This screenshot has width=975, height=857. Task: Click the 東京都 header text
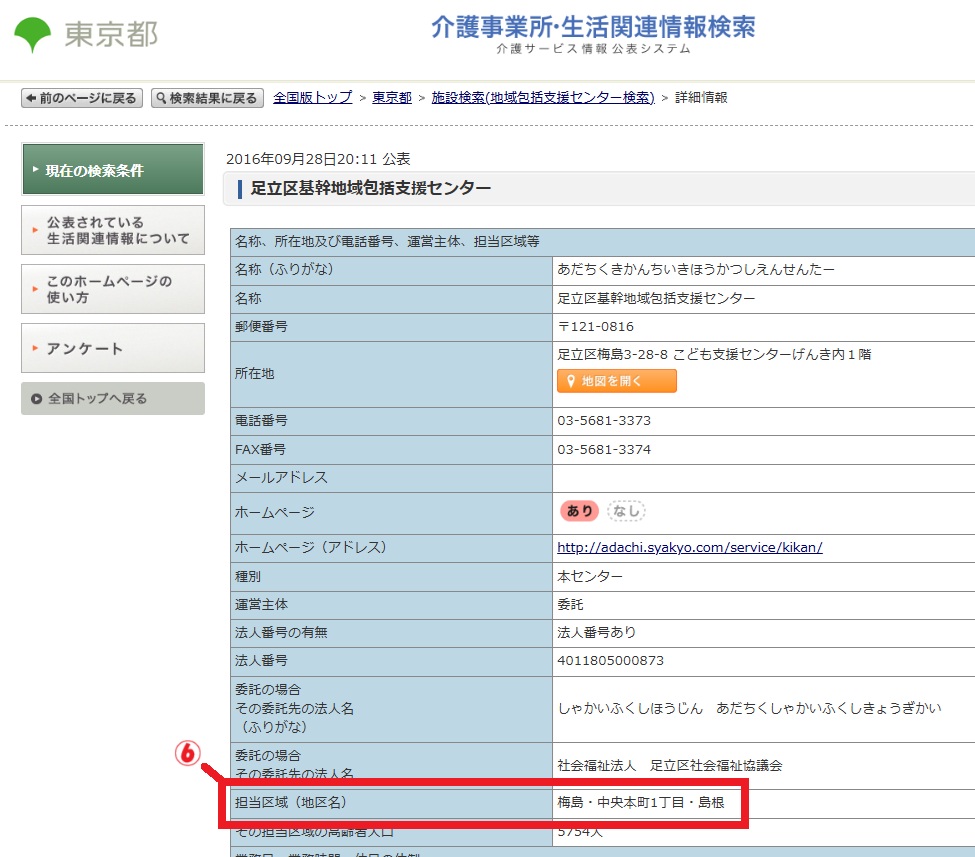pyautogui.click(x=111, y=34)
